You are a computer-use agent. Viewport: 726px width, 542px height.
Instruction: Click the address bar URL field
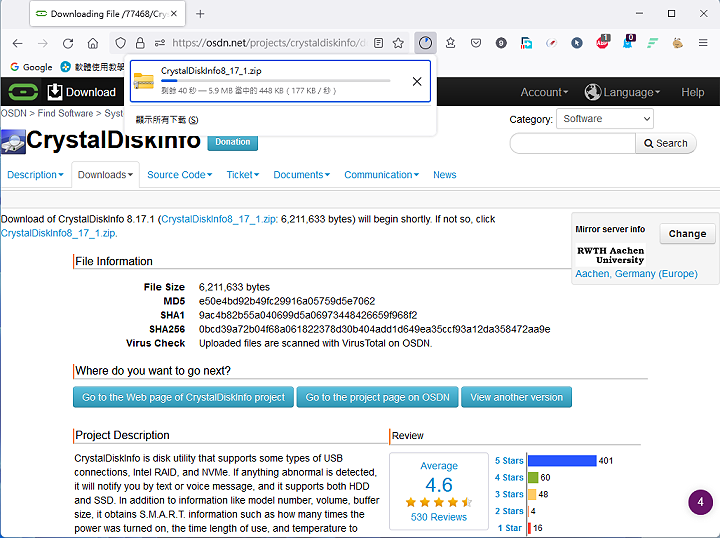pos(269,43)
